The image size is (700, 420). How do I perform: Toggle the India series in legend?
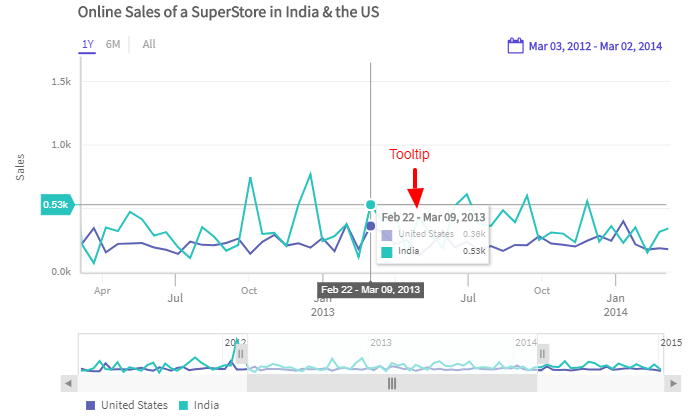point(198,405)
